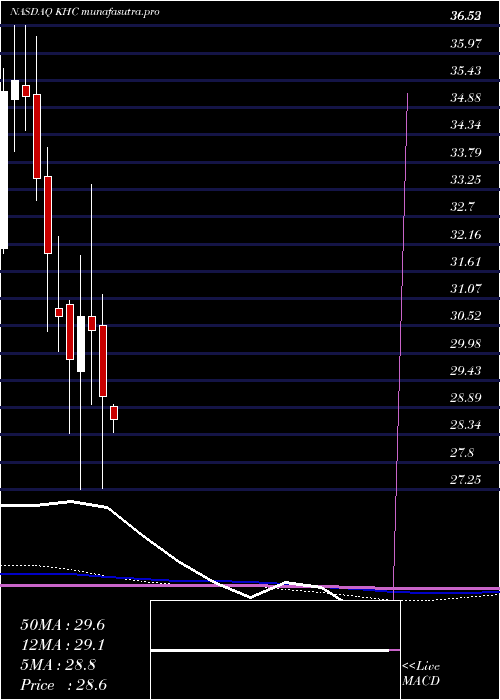Click the white MACD histogram box
500x700 pixels.
(275, 650)
